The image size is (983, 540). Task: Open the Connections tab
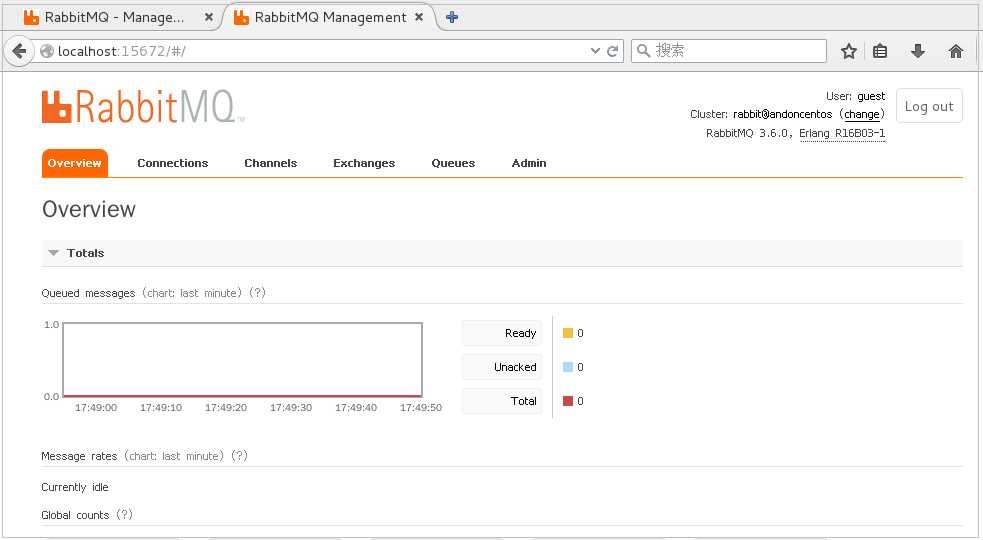pos(172,163)
